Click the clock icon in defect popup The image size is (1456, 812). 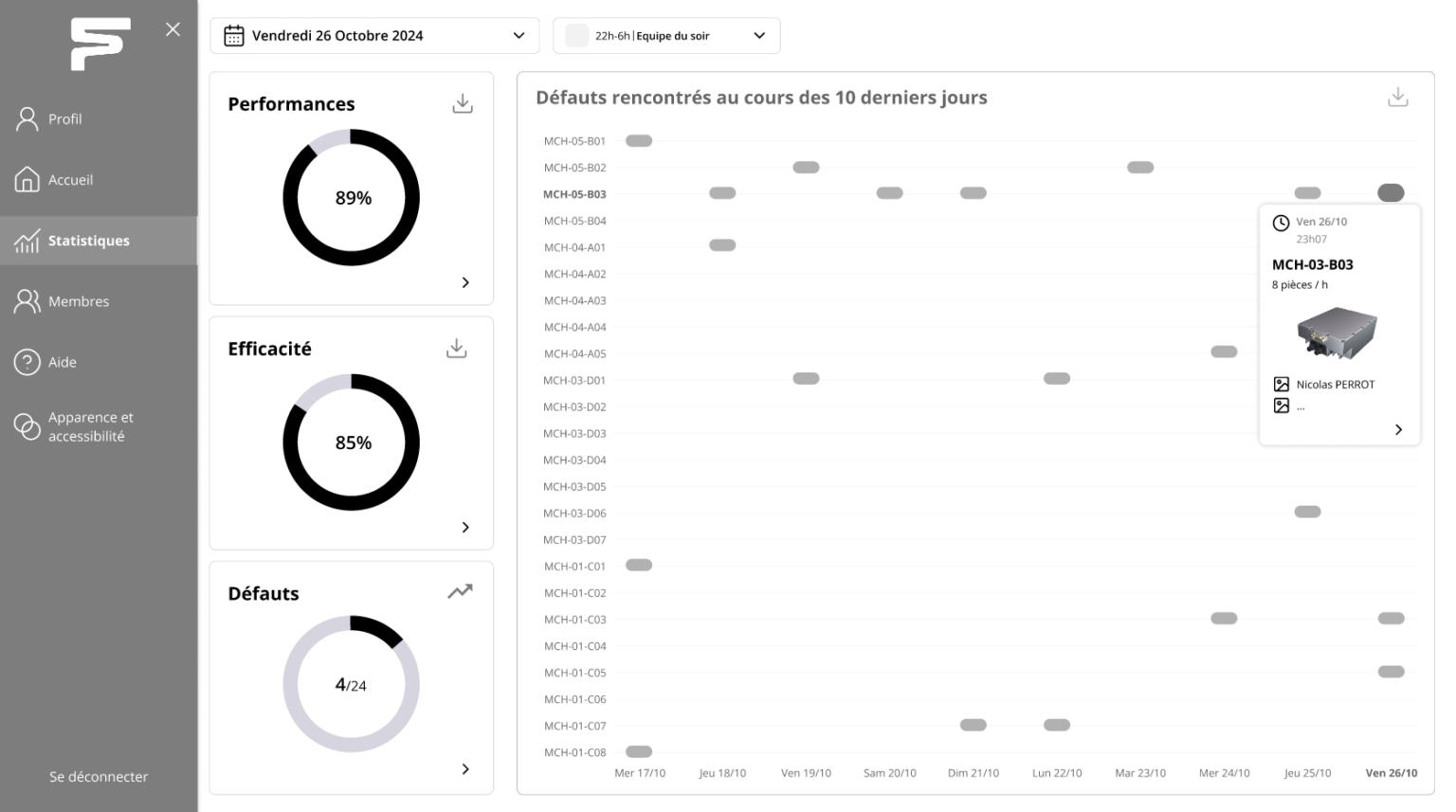click(1281, 223)
